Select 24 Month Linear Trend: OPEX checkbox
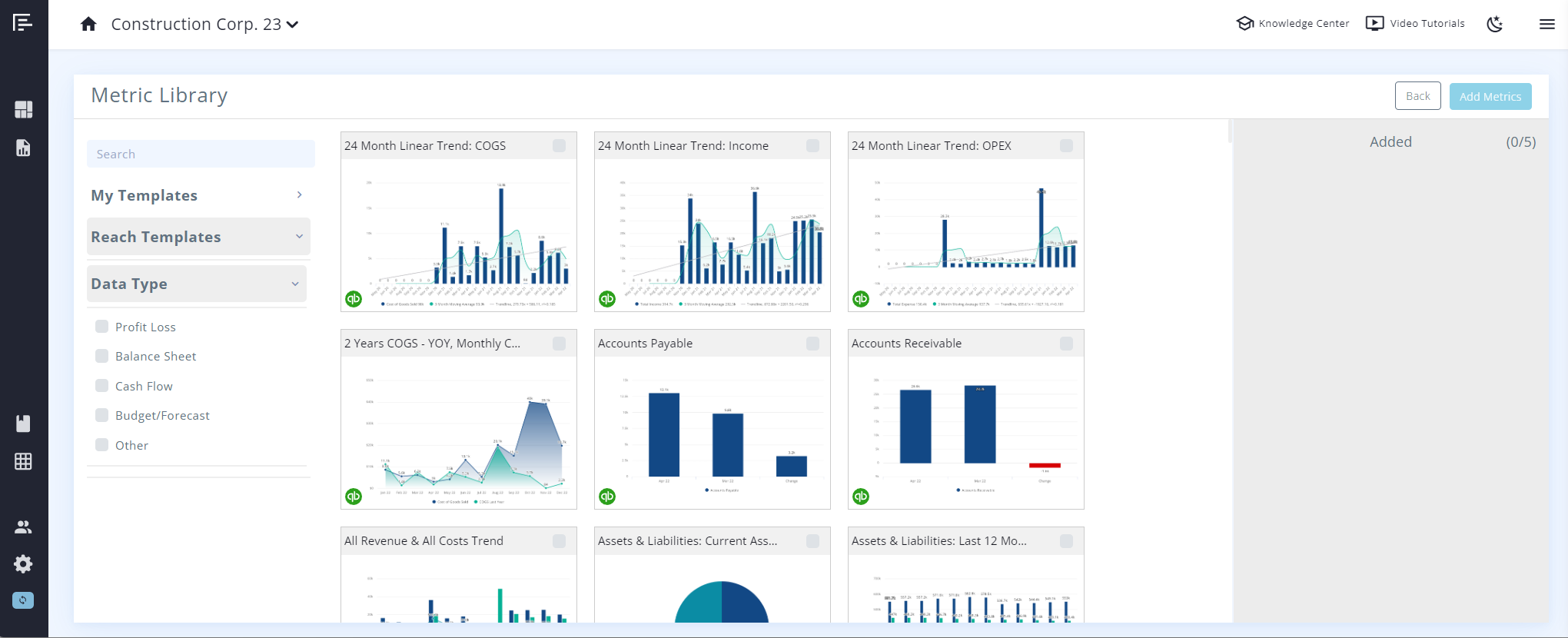This screenshot has width=1568, height=638. (1066, 145)
